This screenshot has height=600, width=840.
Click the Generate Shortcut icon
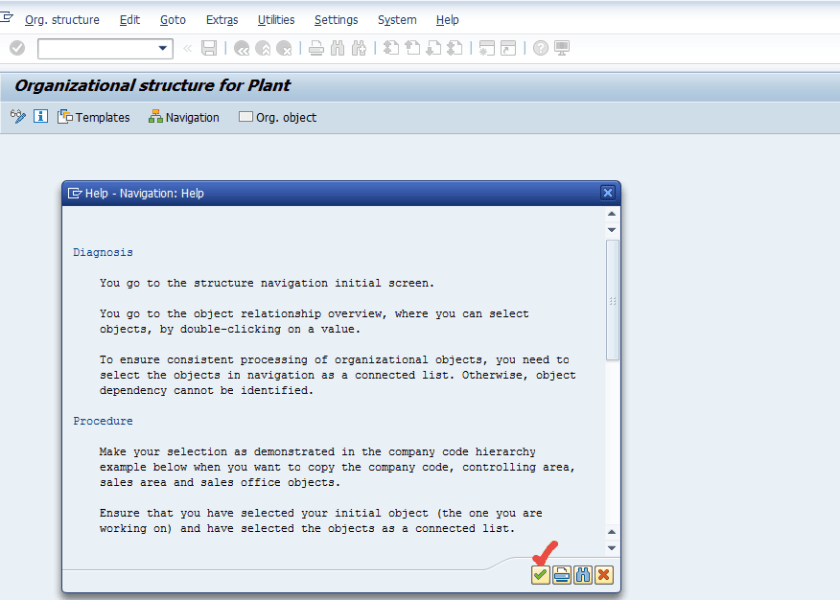[508, 48]
